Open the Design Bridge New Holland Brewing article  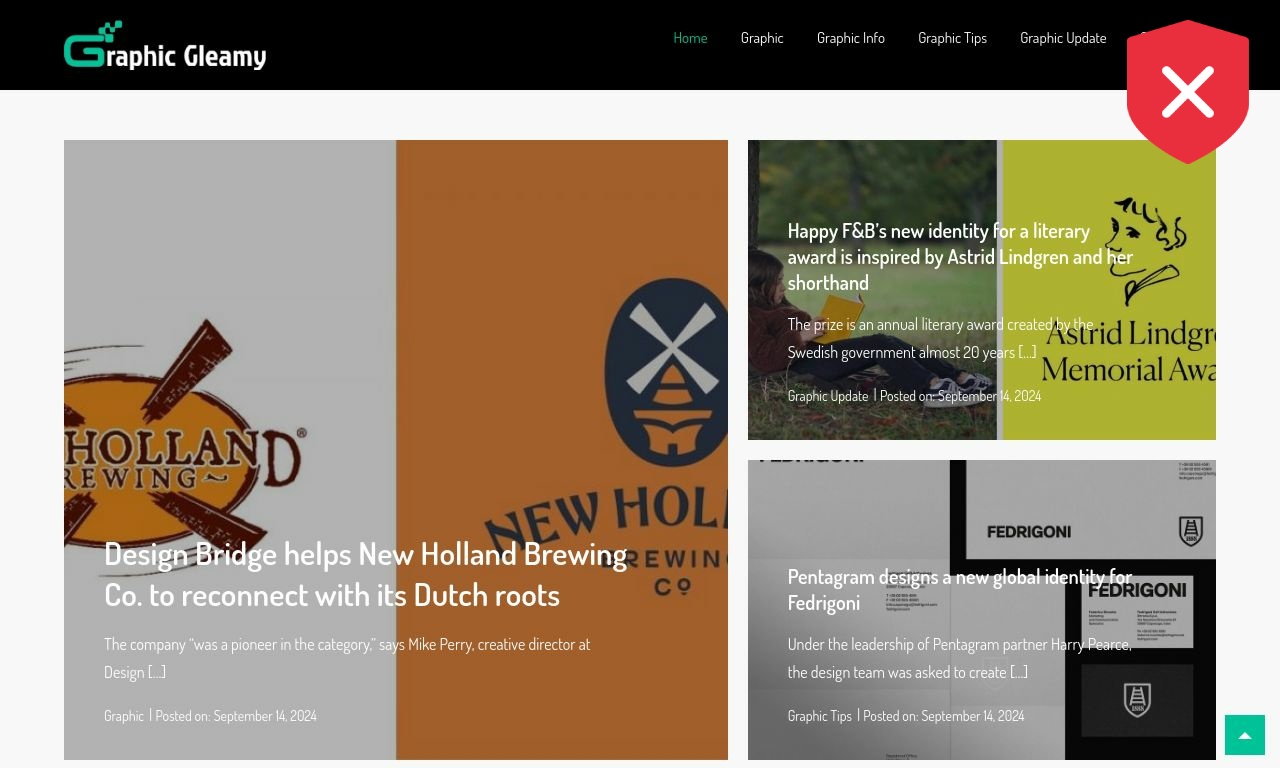pos(366,574)
